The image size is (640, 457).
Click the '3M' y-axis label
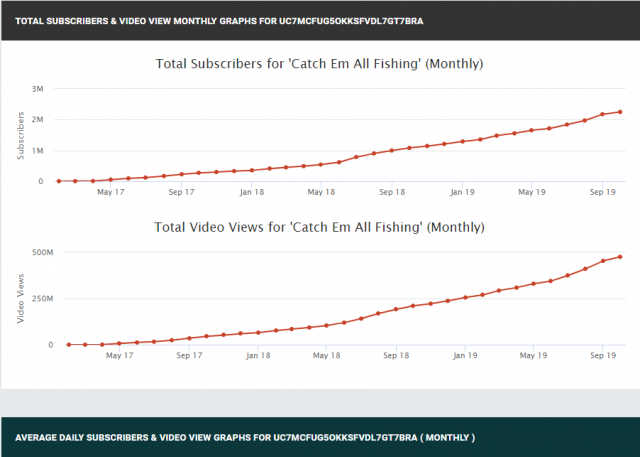coord(38,89)
